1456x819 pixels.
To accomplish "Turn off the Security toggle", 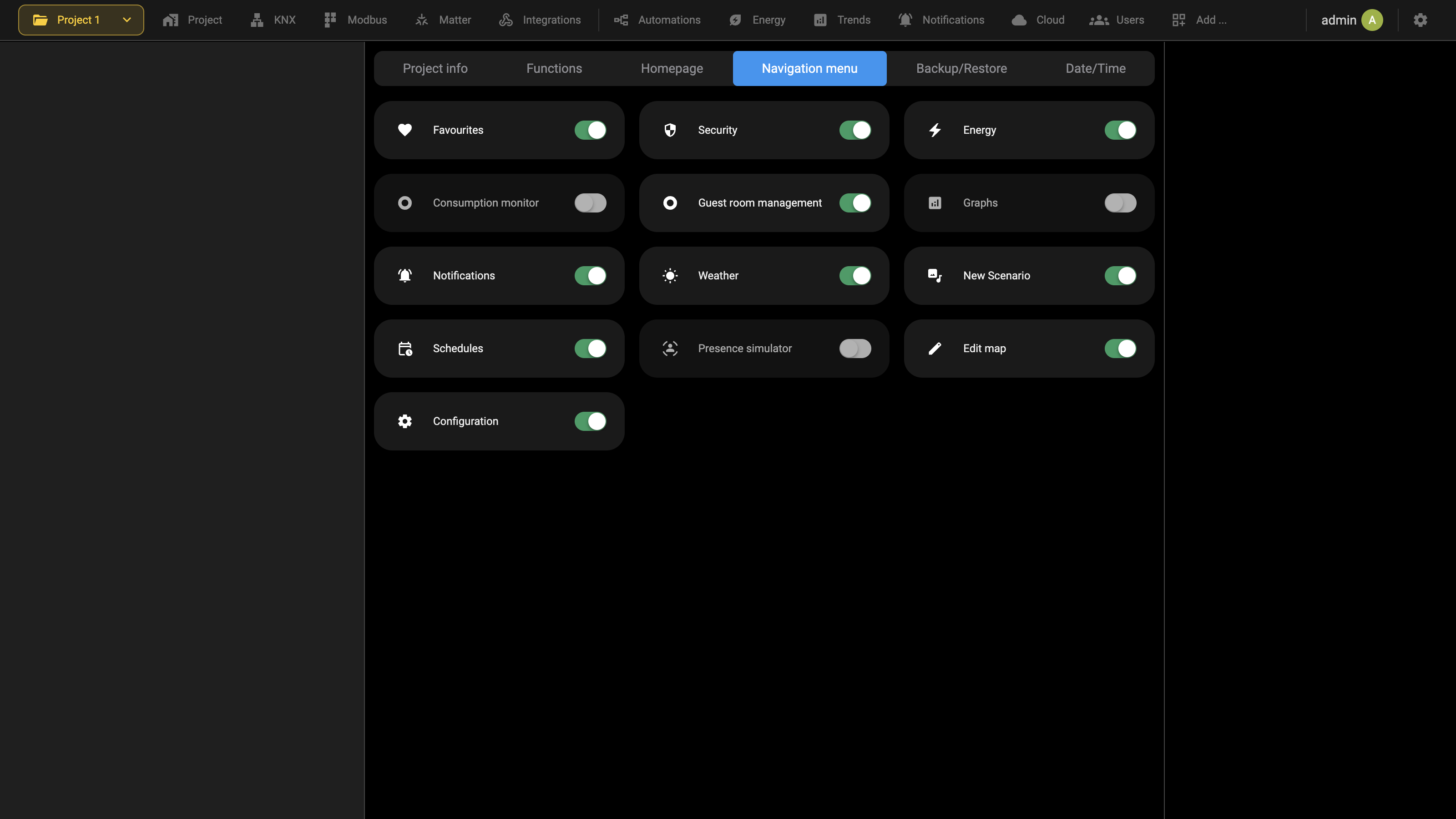I will click(855, 130).
